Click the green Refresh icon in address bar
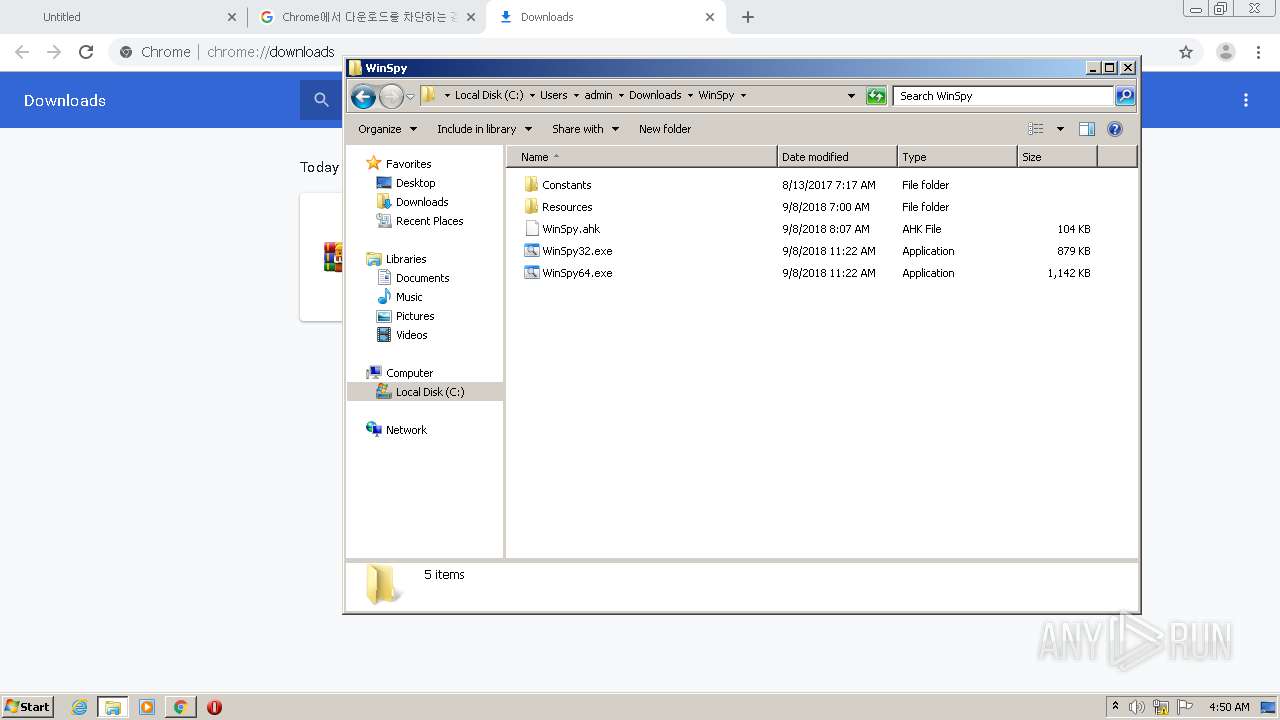This screenshot has width=1280, height=720. (x=876, y=96)
